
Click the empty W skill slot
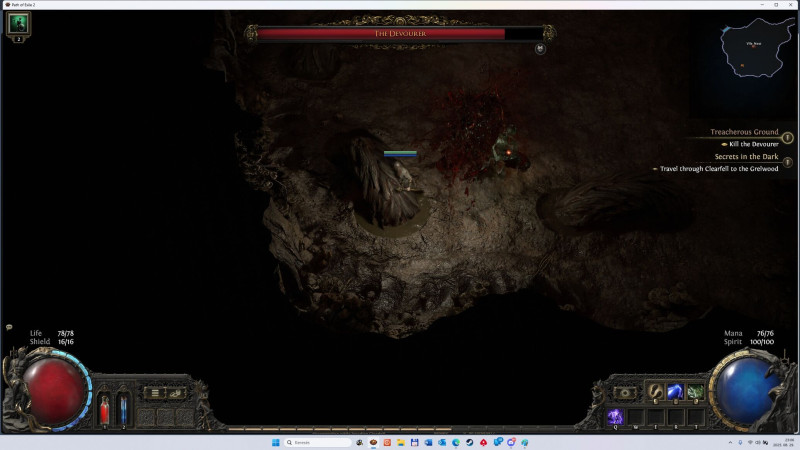[x=636, y=416]
